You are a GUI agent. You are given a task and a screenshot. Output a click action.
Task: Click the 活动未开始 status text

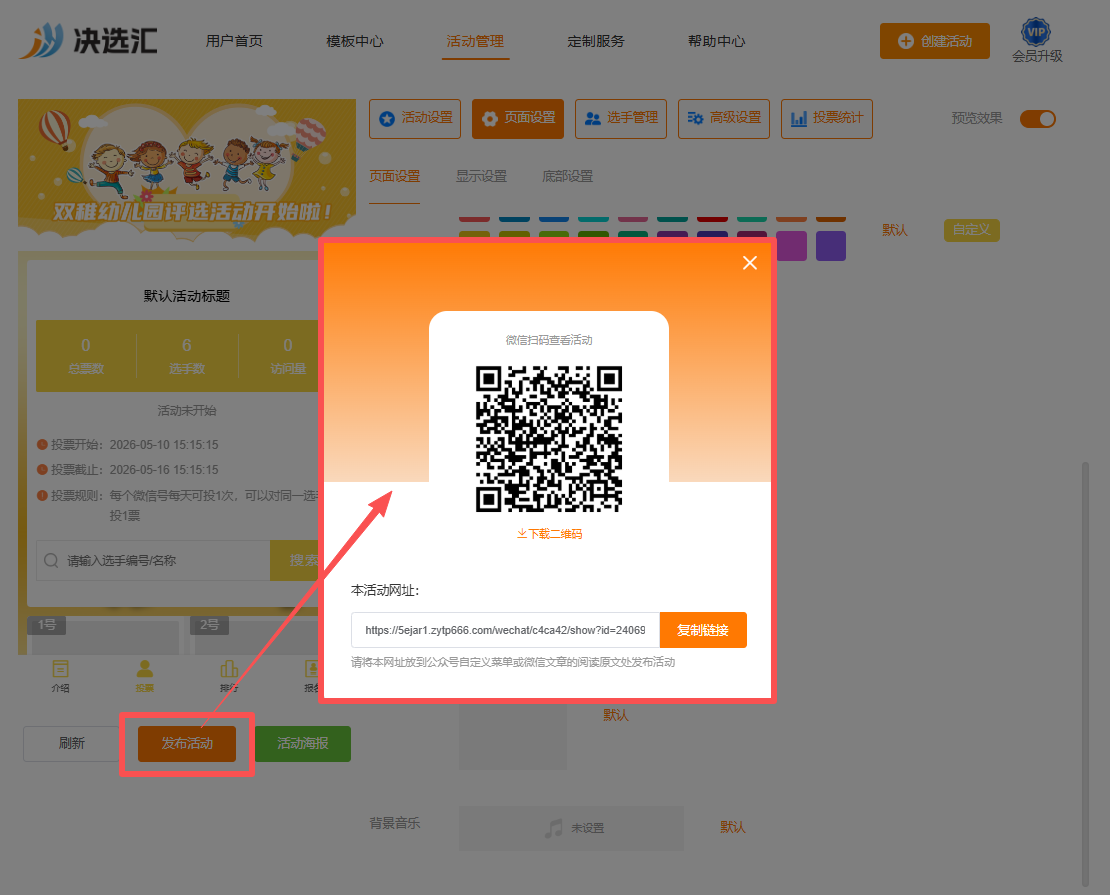pyautogui.click(x=187, y=411)
